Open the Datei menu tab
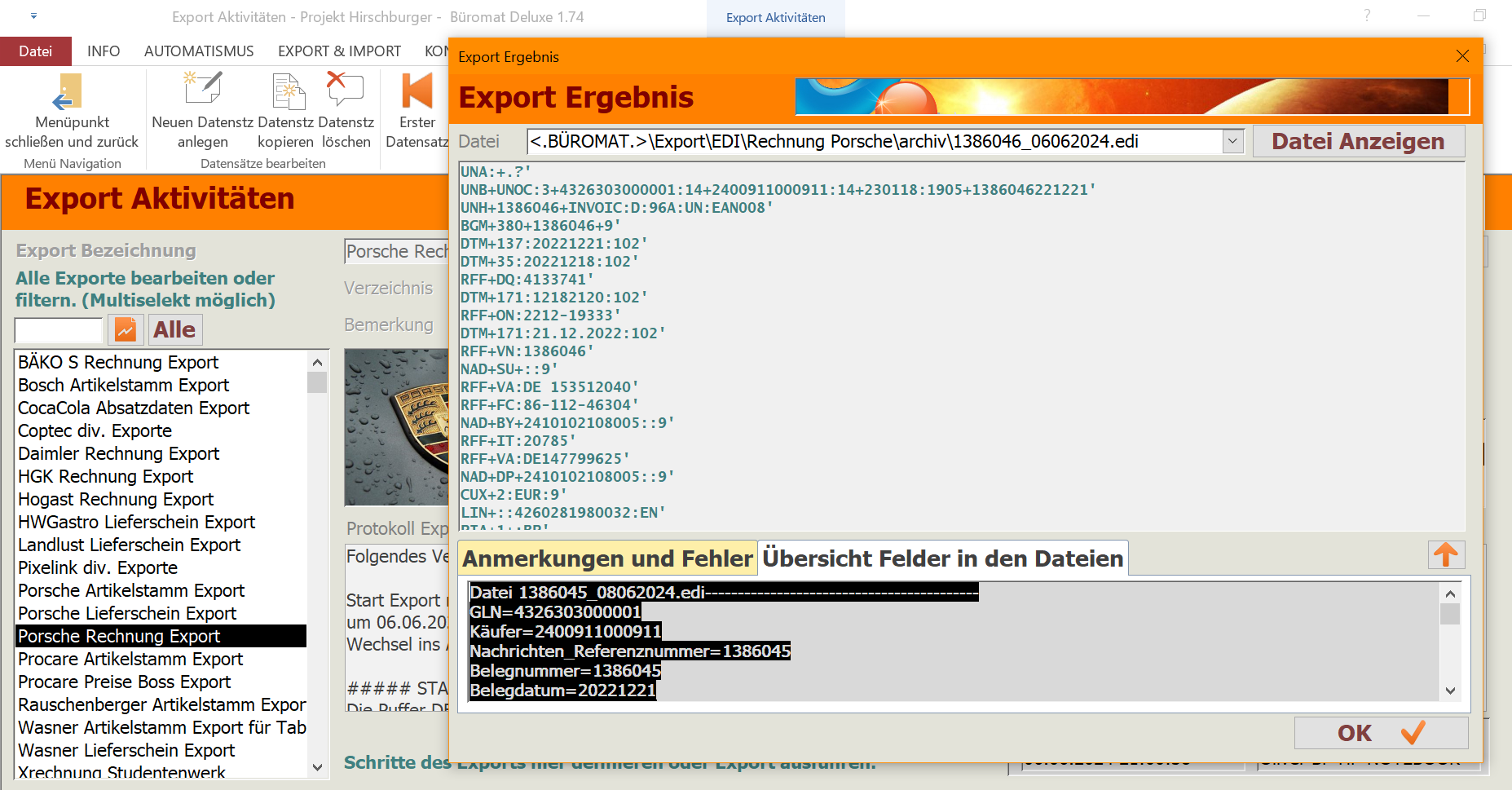Viewport: 1512px width, 790px height. (x=36, y=51)
